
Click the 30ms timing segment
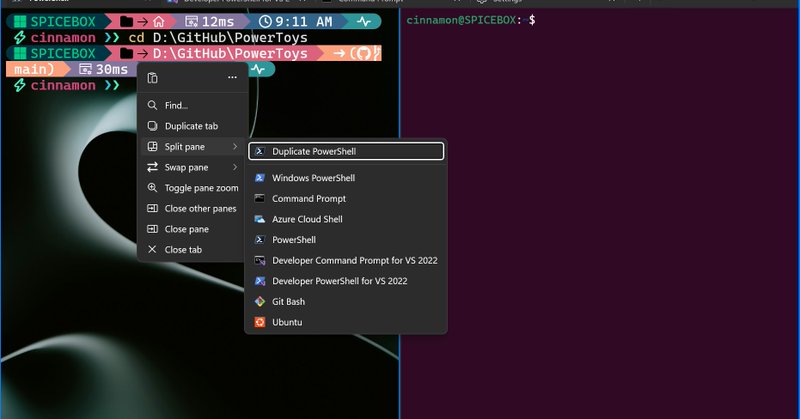tap(104, 69)
